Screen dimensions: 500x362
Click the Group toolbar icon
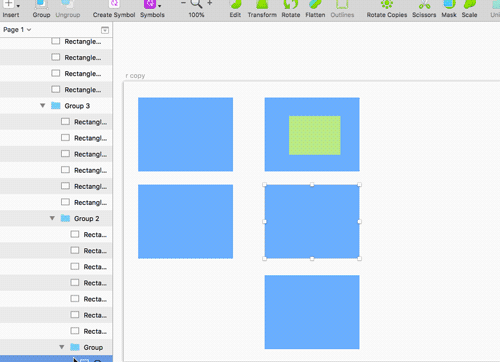point(41,4)
